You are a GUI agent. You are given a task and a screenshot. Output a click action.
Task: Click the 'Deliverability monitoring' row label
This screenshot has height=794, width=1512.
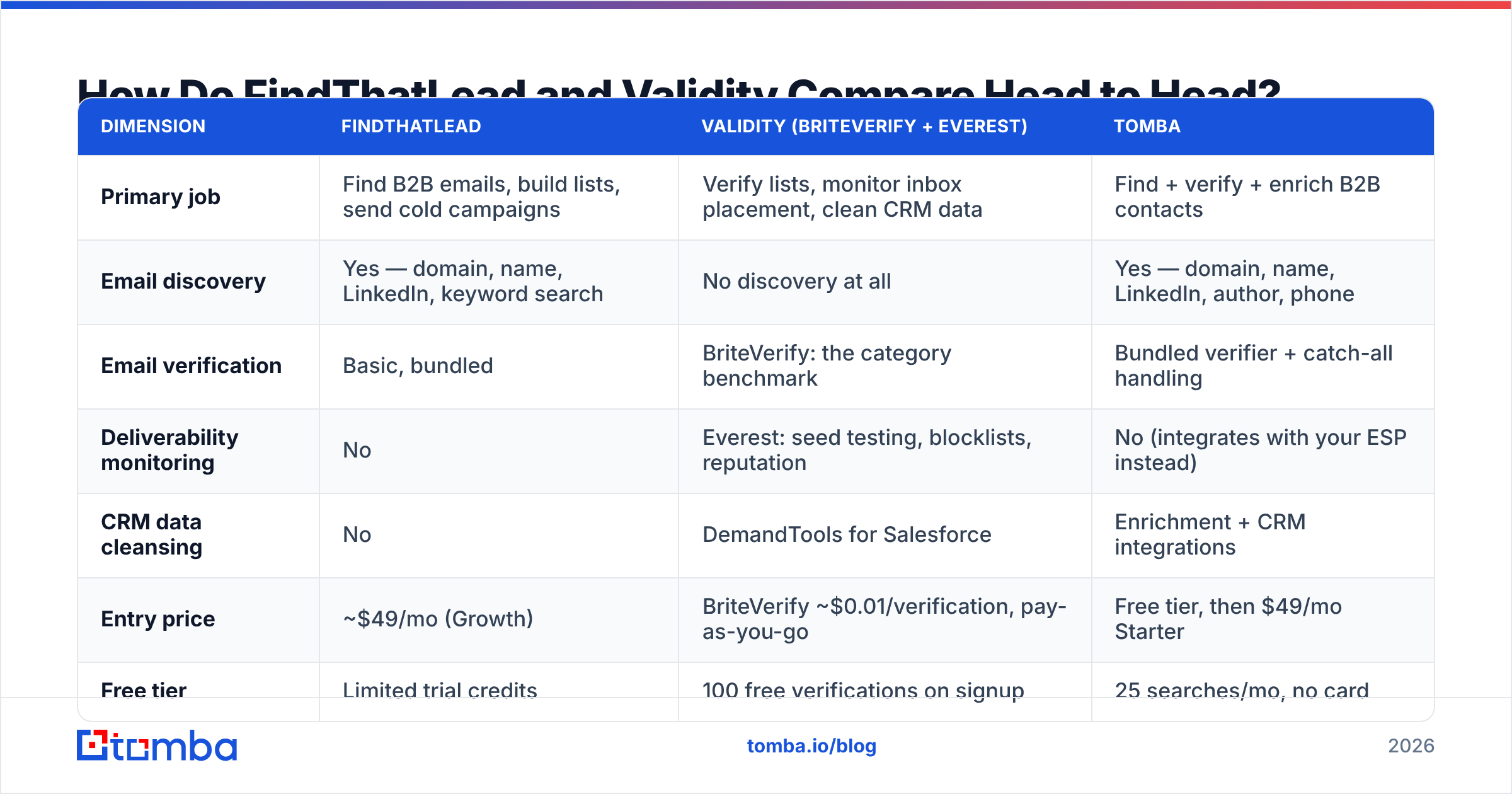169,451
